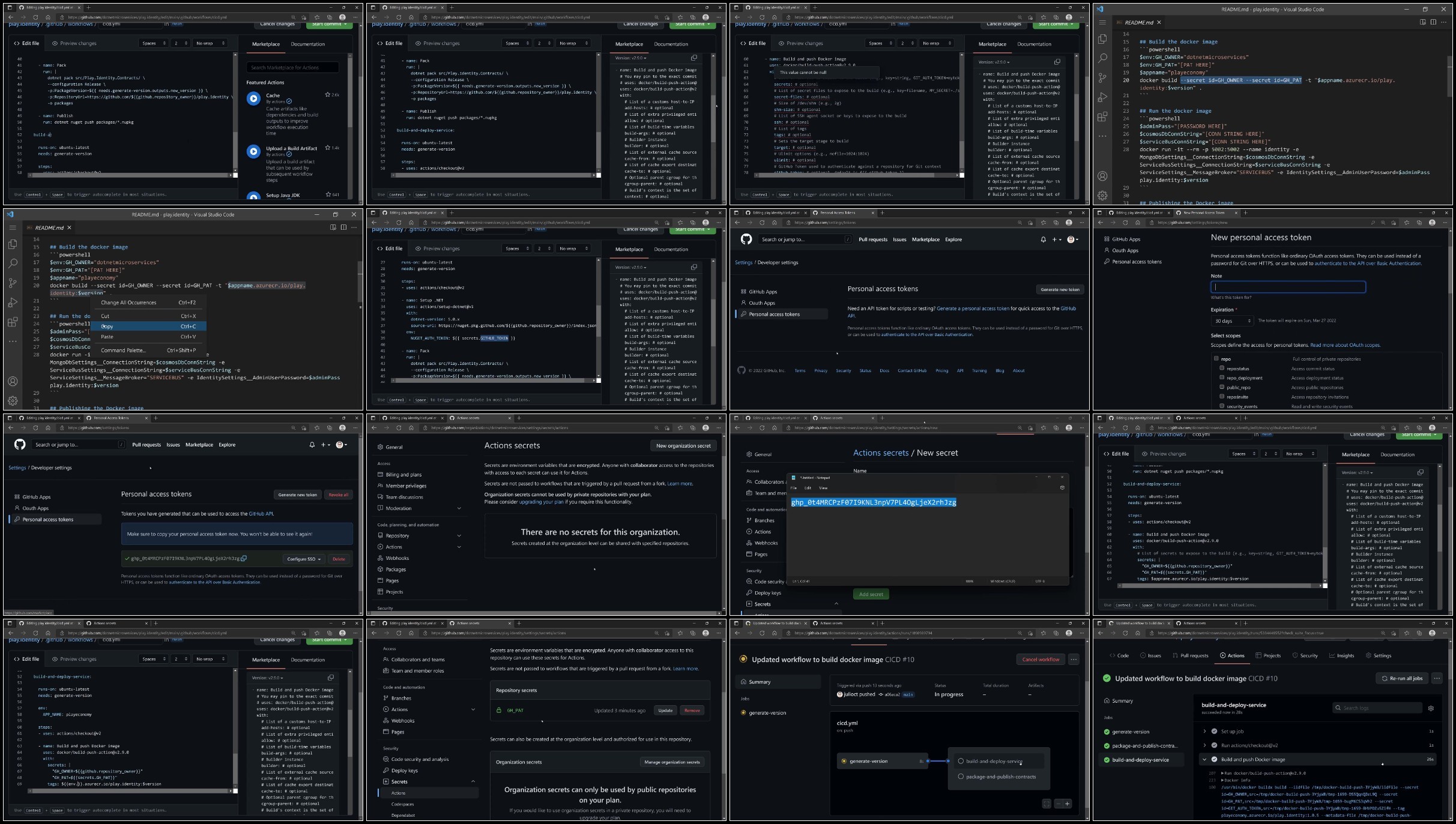Click the Upload a Build Artifact icon
This screenshot has height=824, width=1456.
[254, 152]
